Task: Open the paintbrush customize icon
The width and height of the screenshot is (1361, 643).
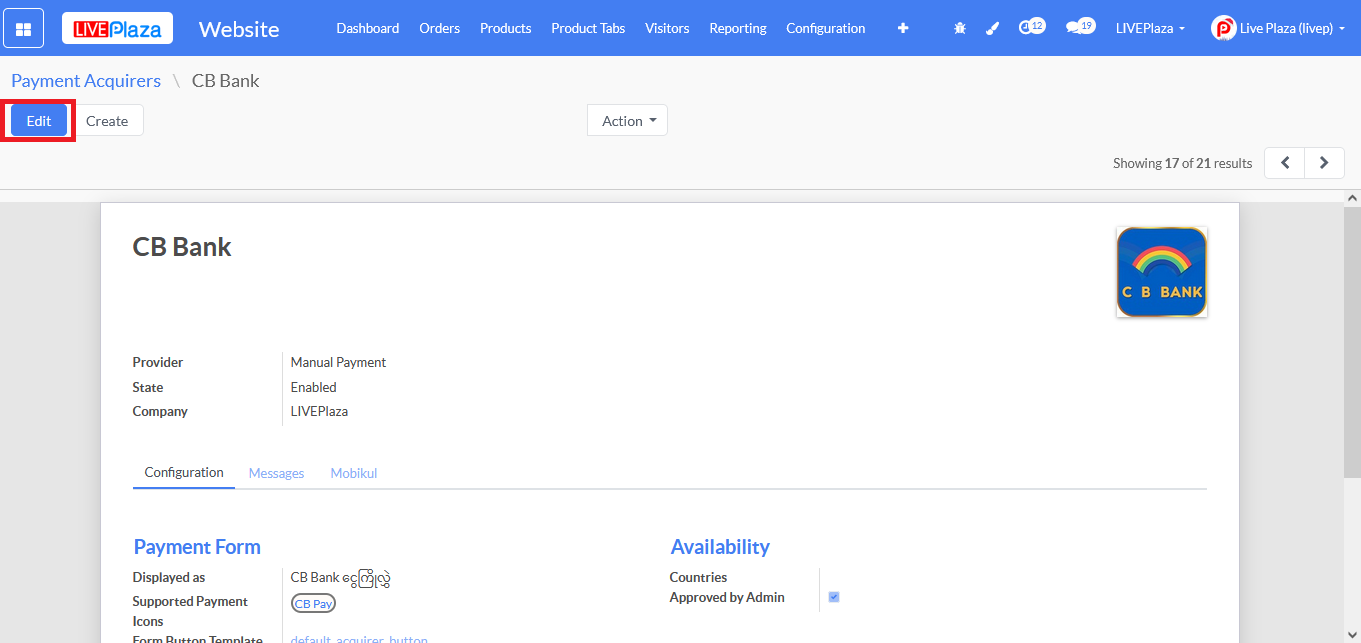Action: (x=992, y=28)
